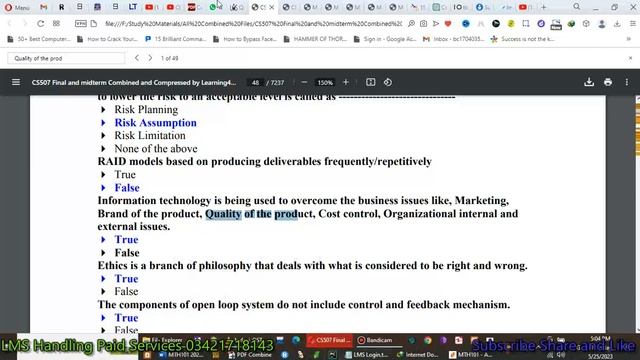Open the PDF viewer sidebar hamburger menu

tap(16, 82)
